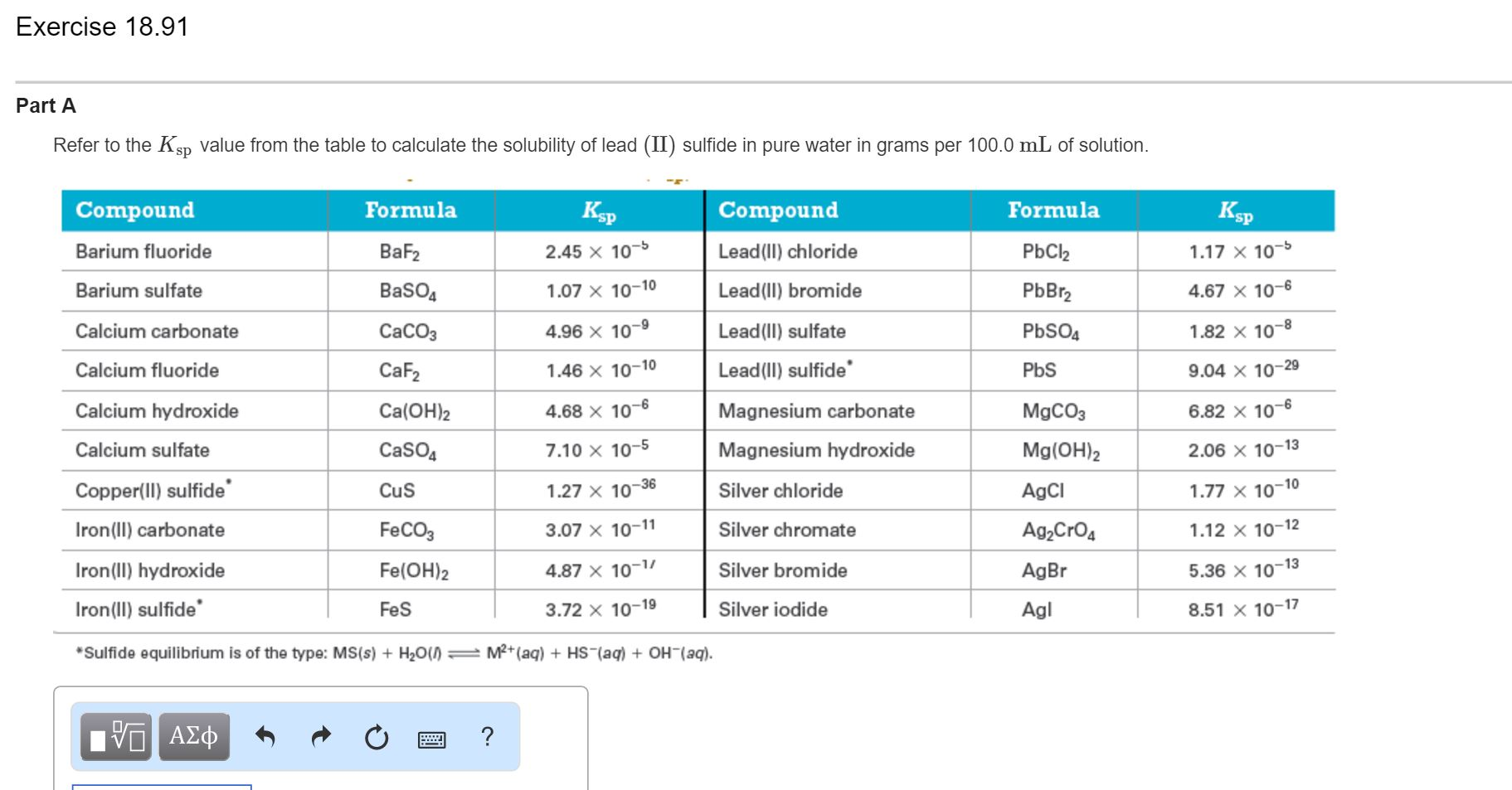
Task: Click the Silver iodide table row
Action: point(773,609)
